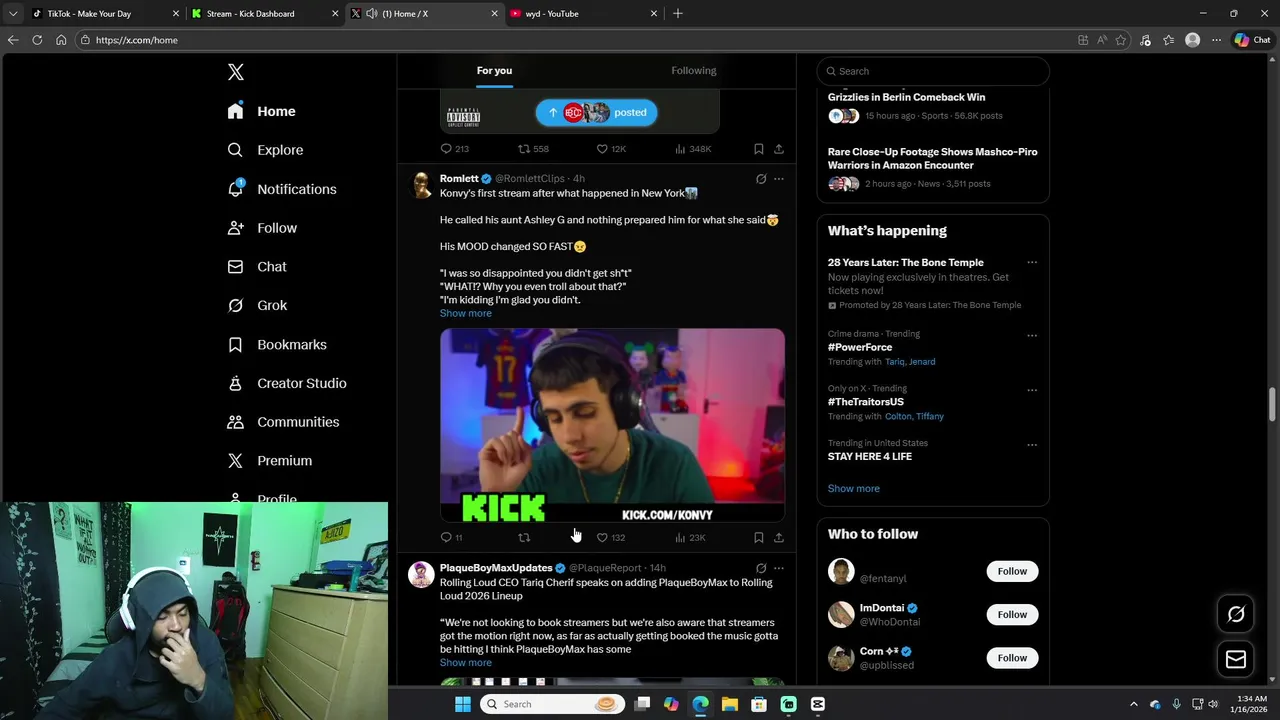
Task: View analytics showing 23K views on Romlett post
Action: [690, 537]
